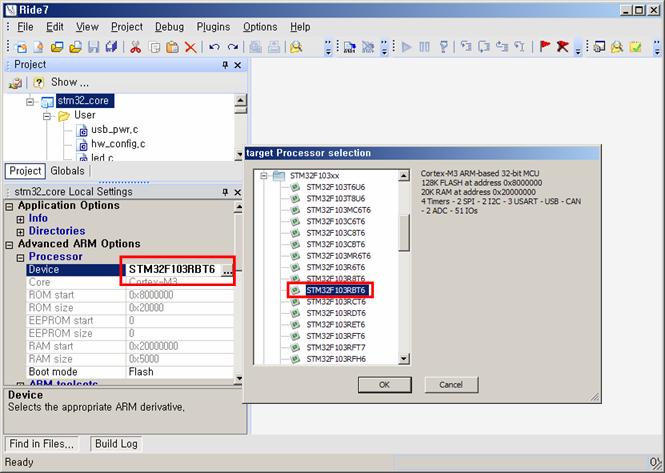Collapse the Advanced ARM Options section
The height and width of the screenshot is (473, 665).
(x=10, y=244)
